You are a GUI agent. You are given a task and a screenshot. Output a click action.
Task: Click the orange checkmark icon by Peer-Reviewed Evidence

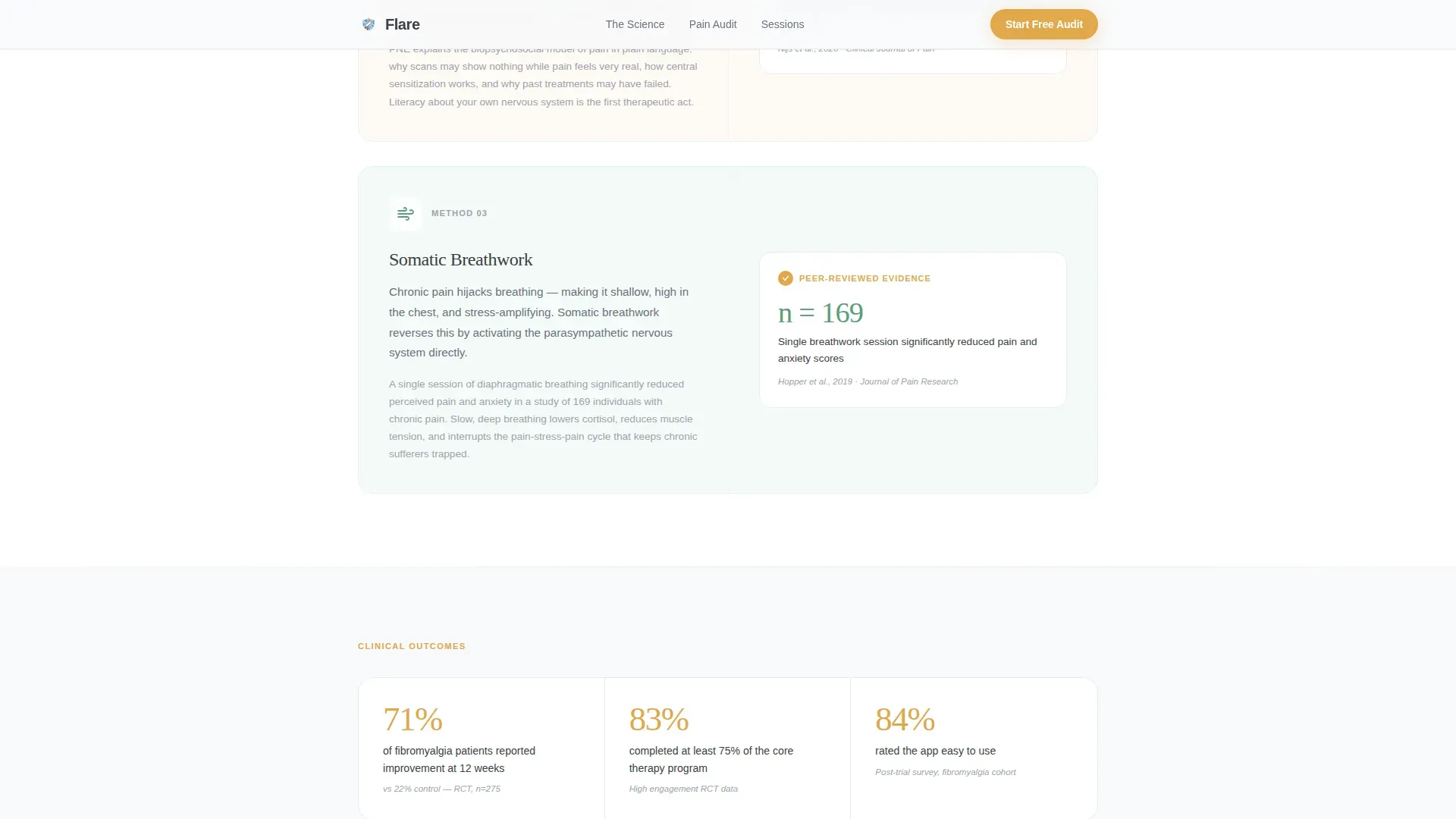tap(786, 278)
